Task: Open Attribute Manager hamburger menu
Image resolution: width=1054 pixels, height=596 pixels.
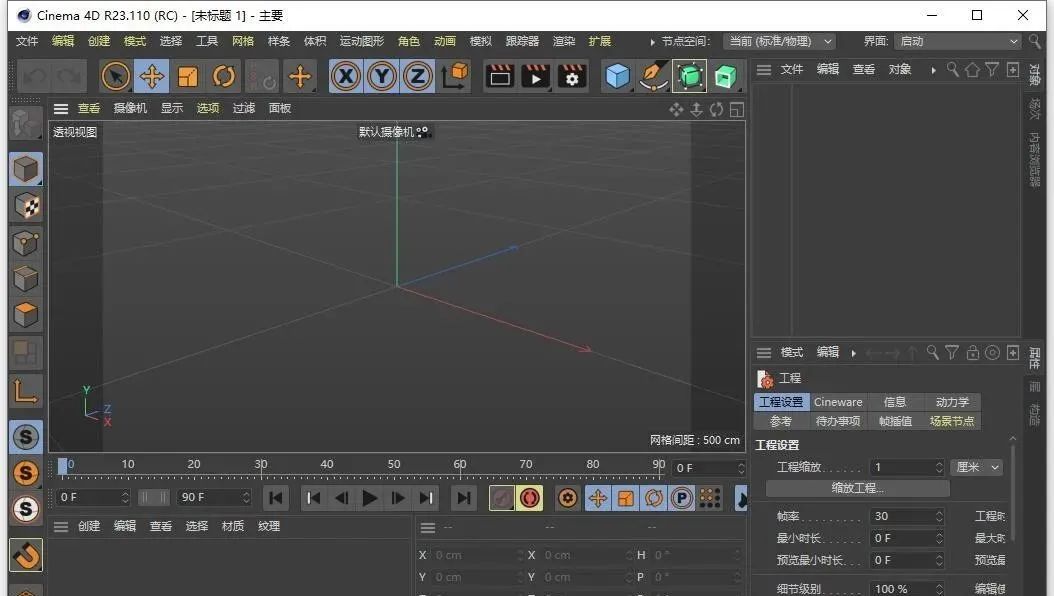Action: [x=764, y=353]
